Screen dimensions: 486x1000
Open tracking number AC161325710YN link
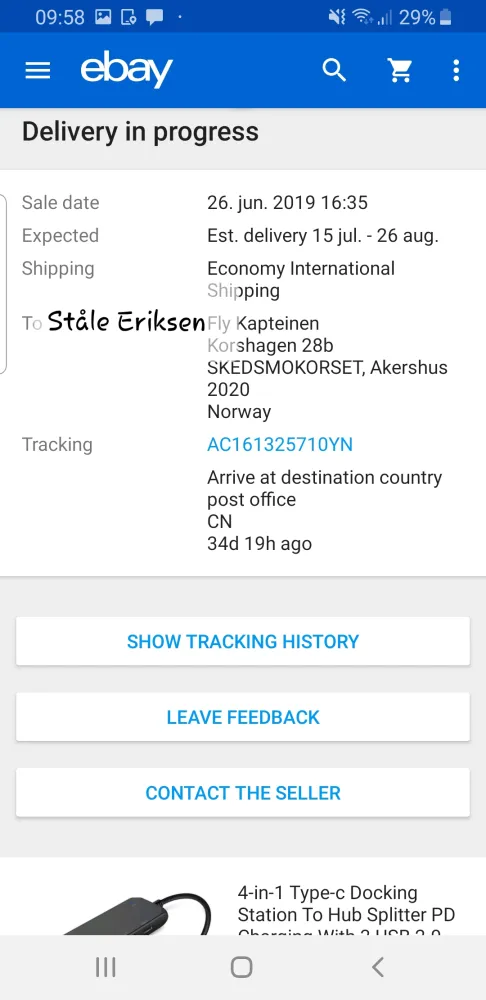(x=280, y=445)
